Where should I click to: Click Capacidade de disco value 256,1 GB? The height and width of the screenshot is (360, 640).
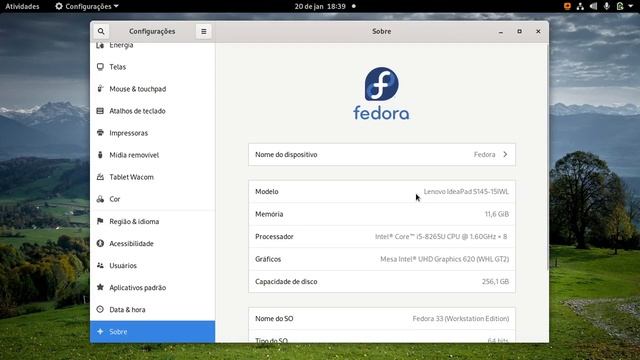pyautogui.click(x=496, y=281)
